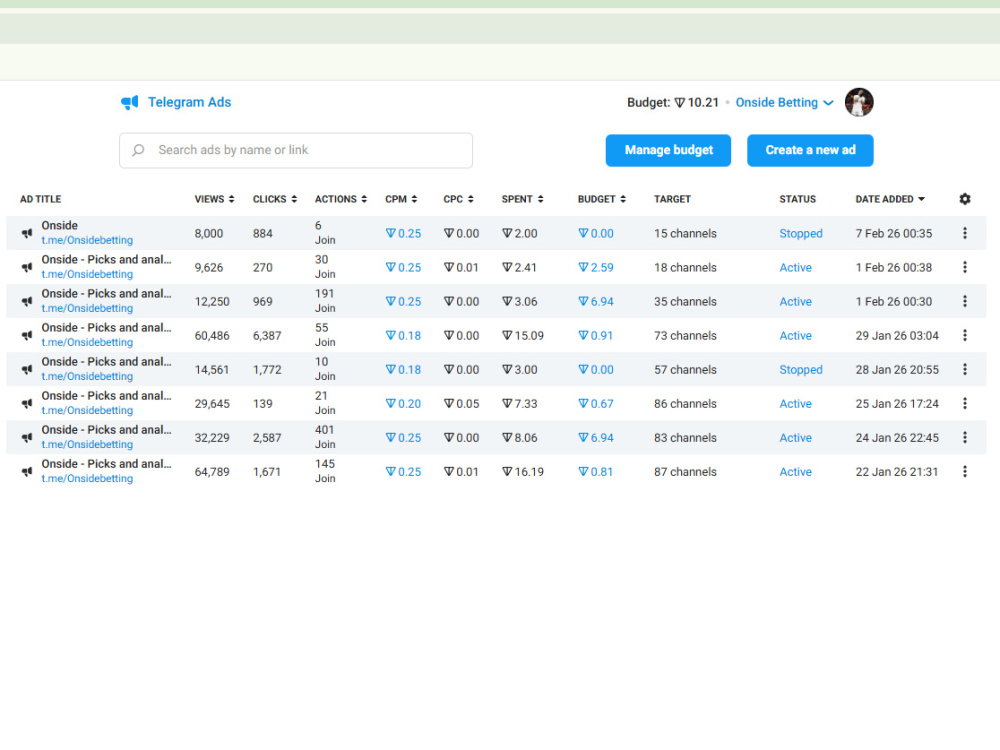Open the ad title with 2,587 clicks
The image size is (1000, 750).
coord(107,430)
